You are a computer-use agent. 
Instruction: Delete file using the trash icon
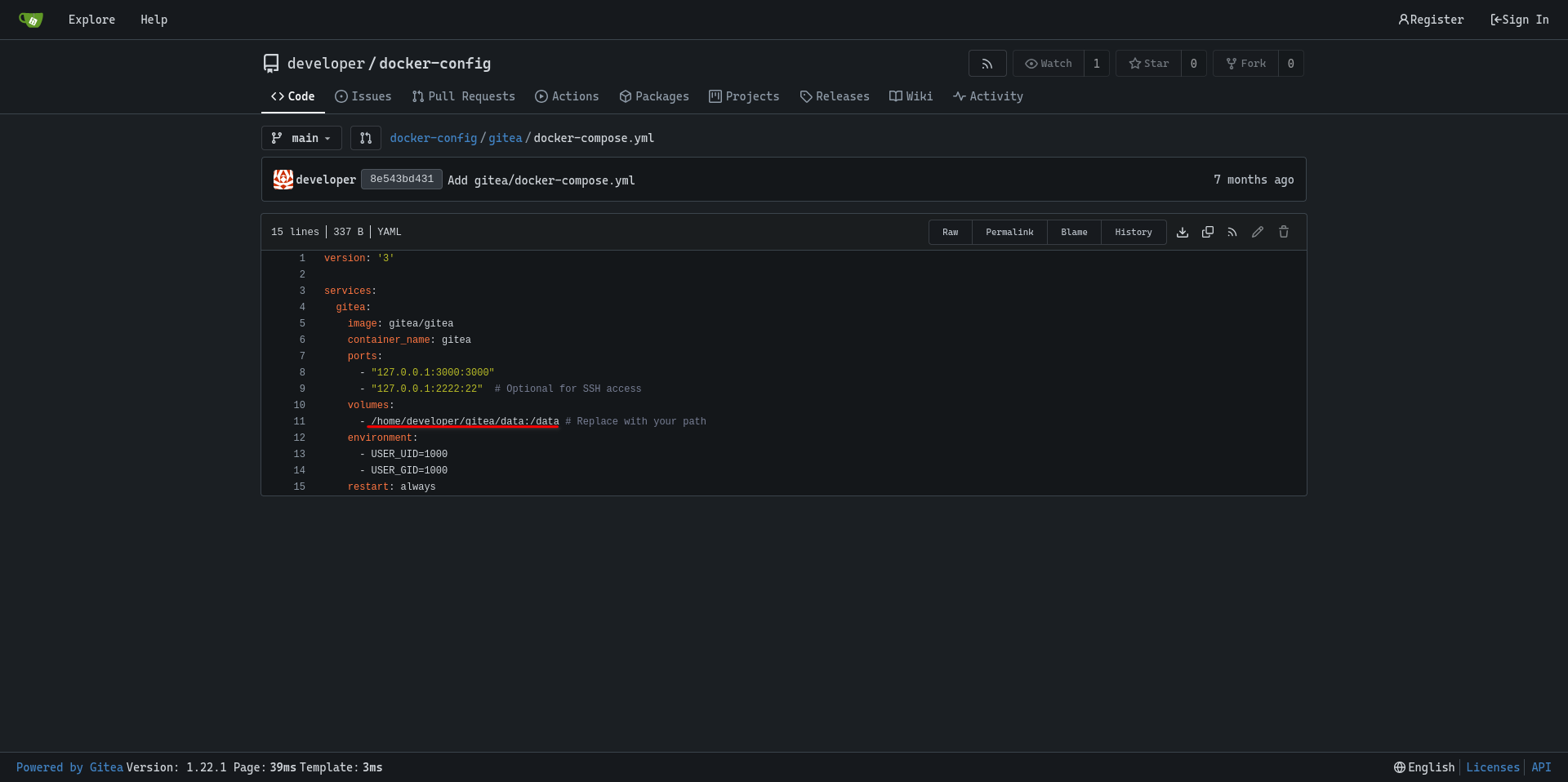pos(1283,233)
